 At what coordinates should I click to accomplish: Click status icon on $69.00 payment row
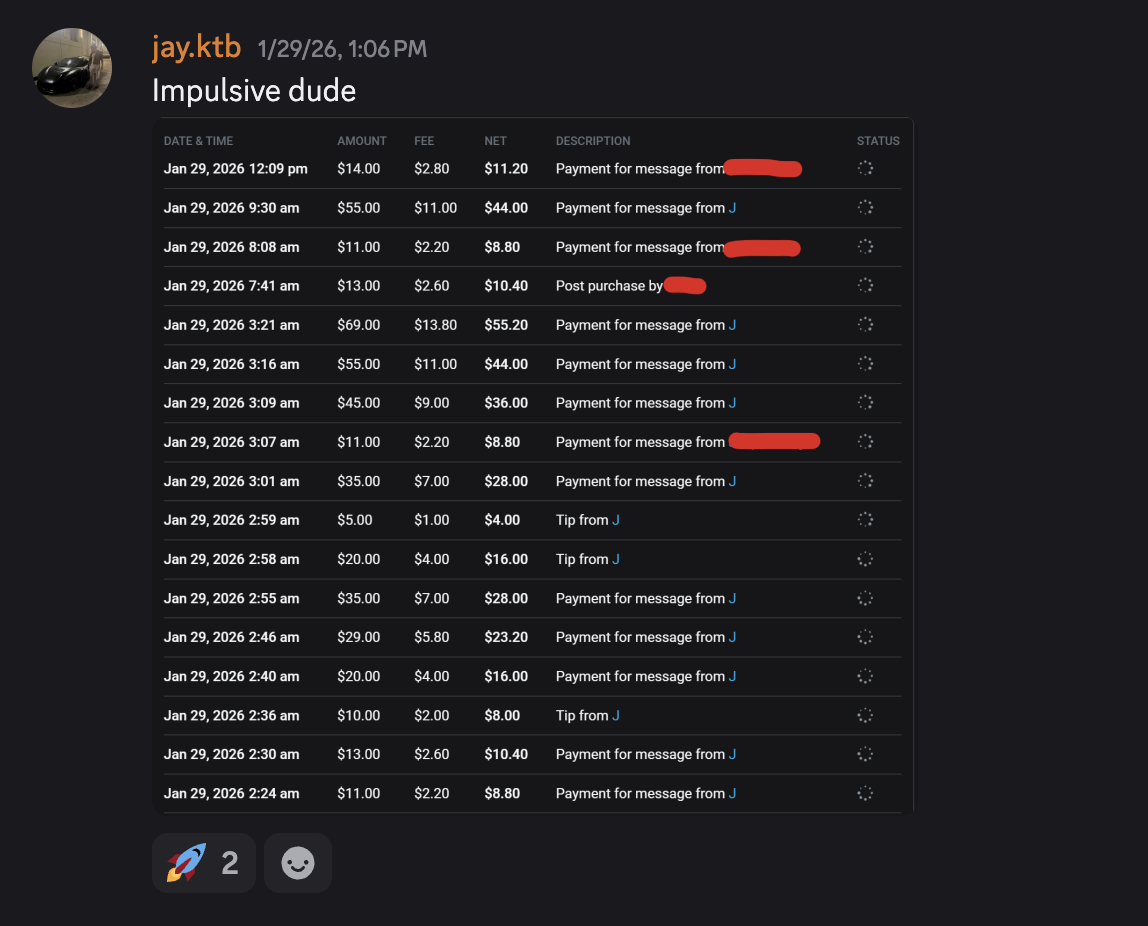click(866, 324)
